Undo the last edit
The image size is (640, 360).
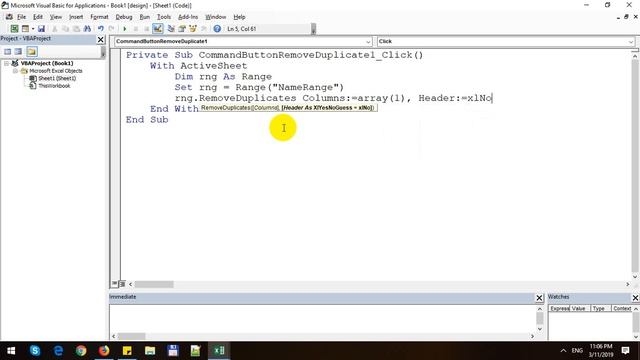pos(100,29)
